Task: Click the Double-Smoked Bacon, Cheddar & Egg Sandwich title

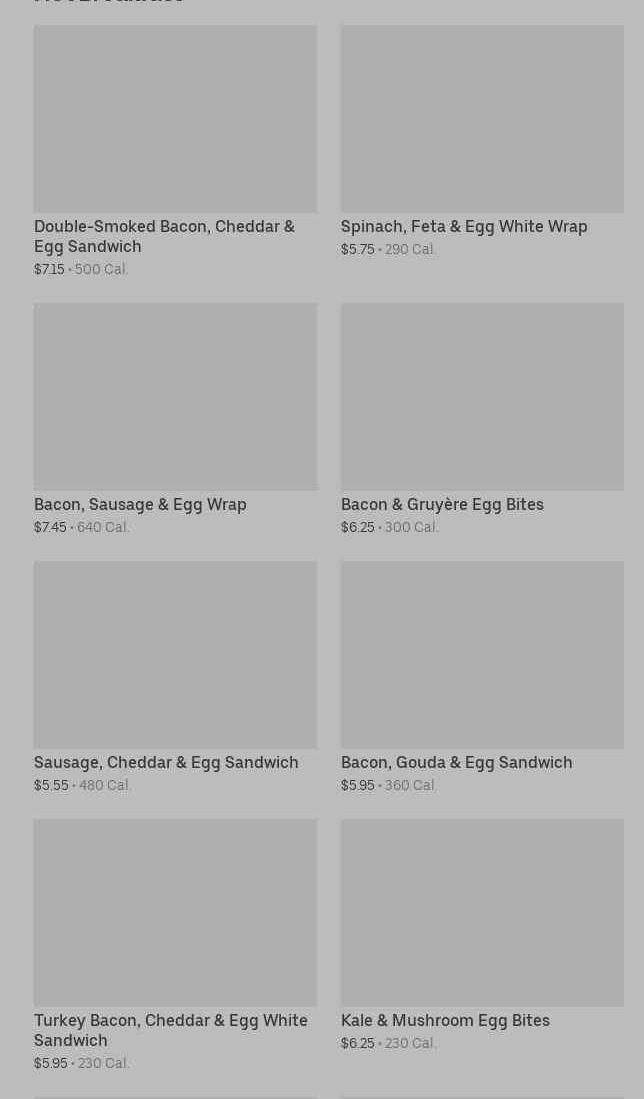Action: click(164, 236)
